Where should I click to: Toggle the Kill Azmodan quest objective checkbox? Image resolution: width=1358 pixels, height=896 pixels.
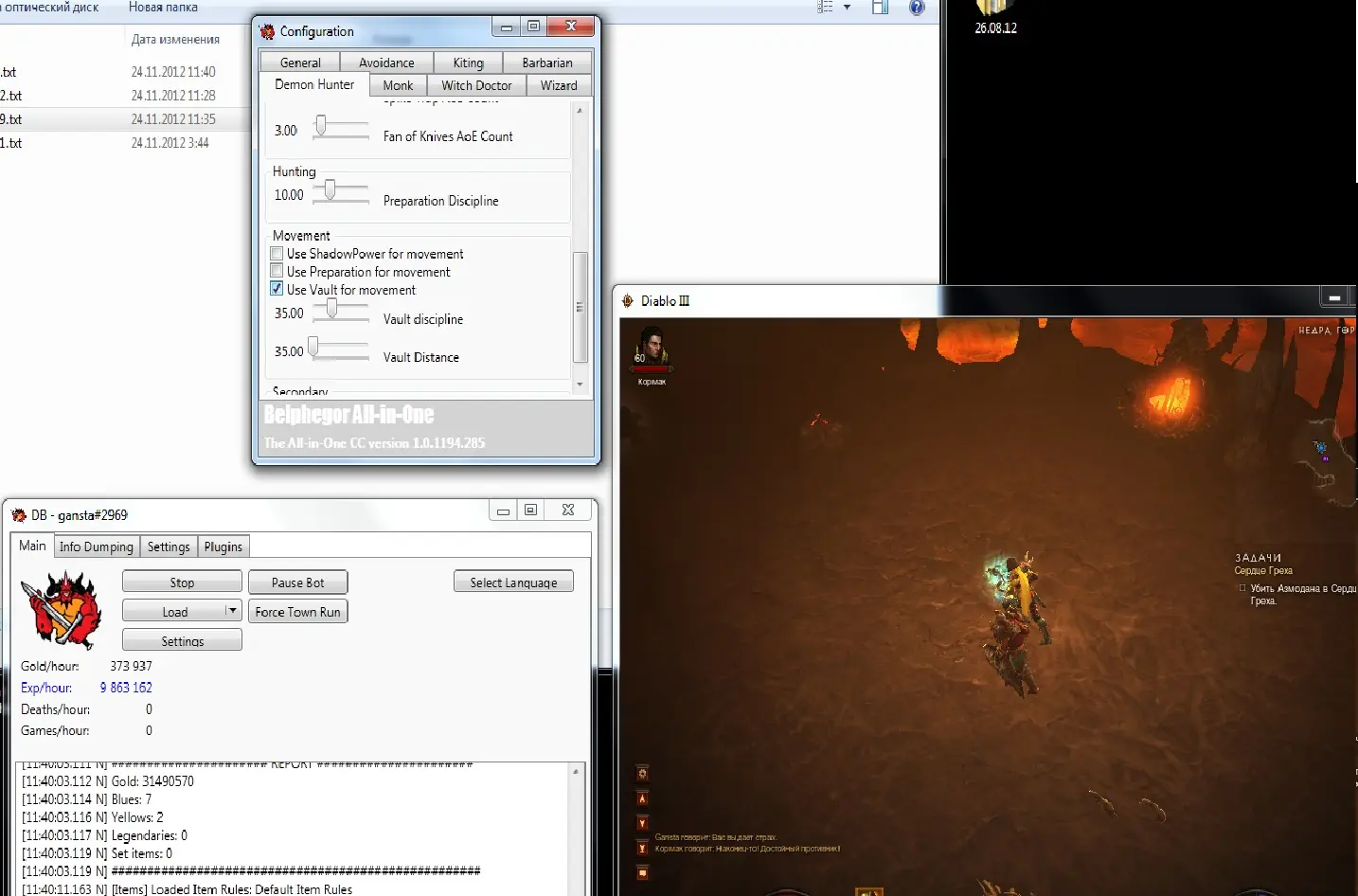[1242, 588]
